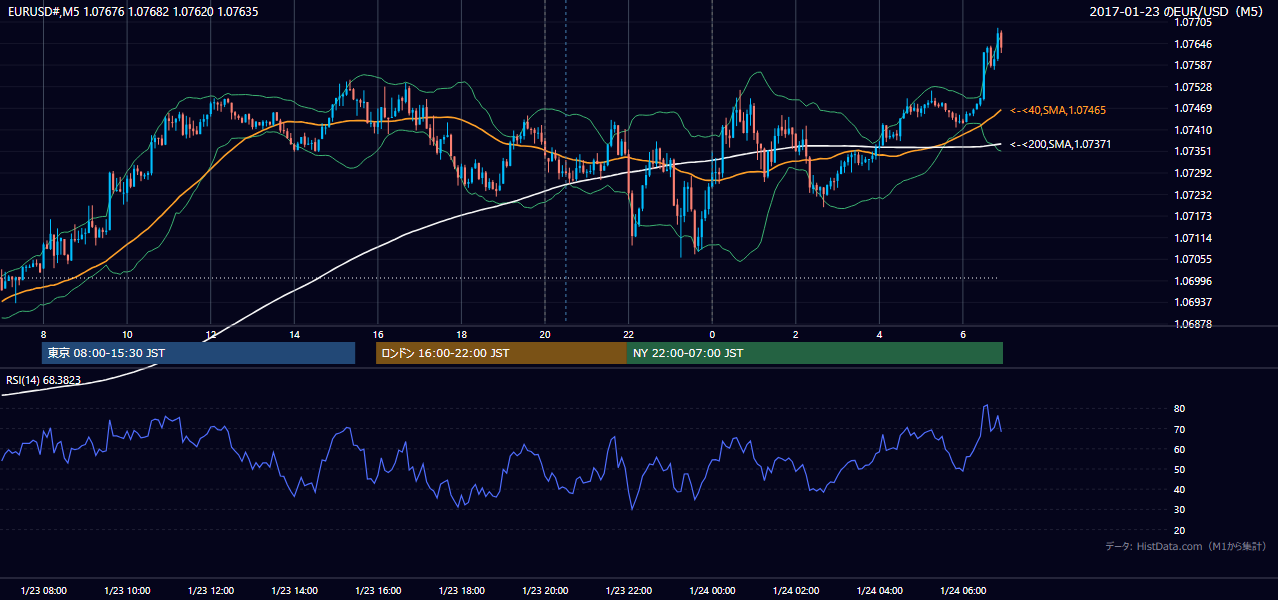
Task: Click RSI scale value 60
Action: point(1180,449)
